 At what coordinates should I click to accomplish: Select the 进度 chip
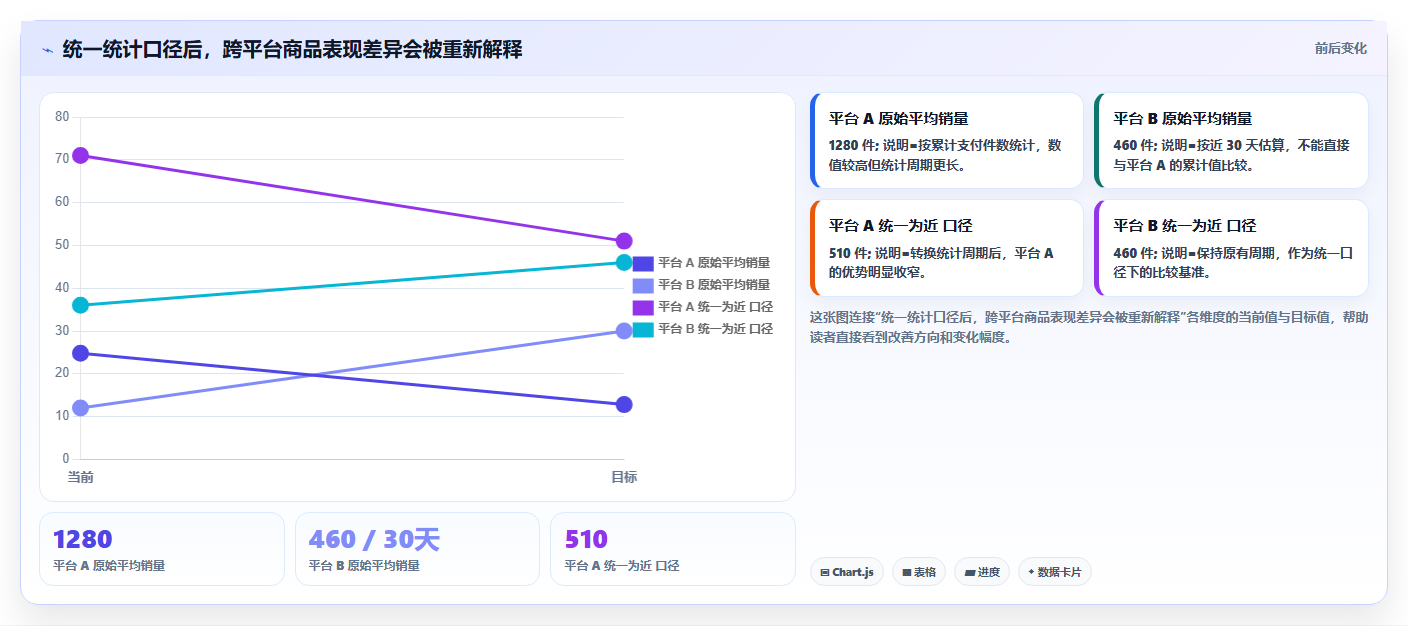tap(982, 572)
